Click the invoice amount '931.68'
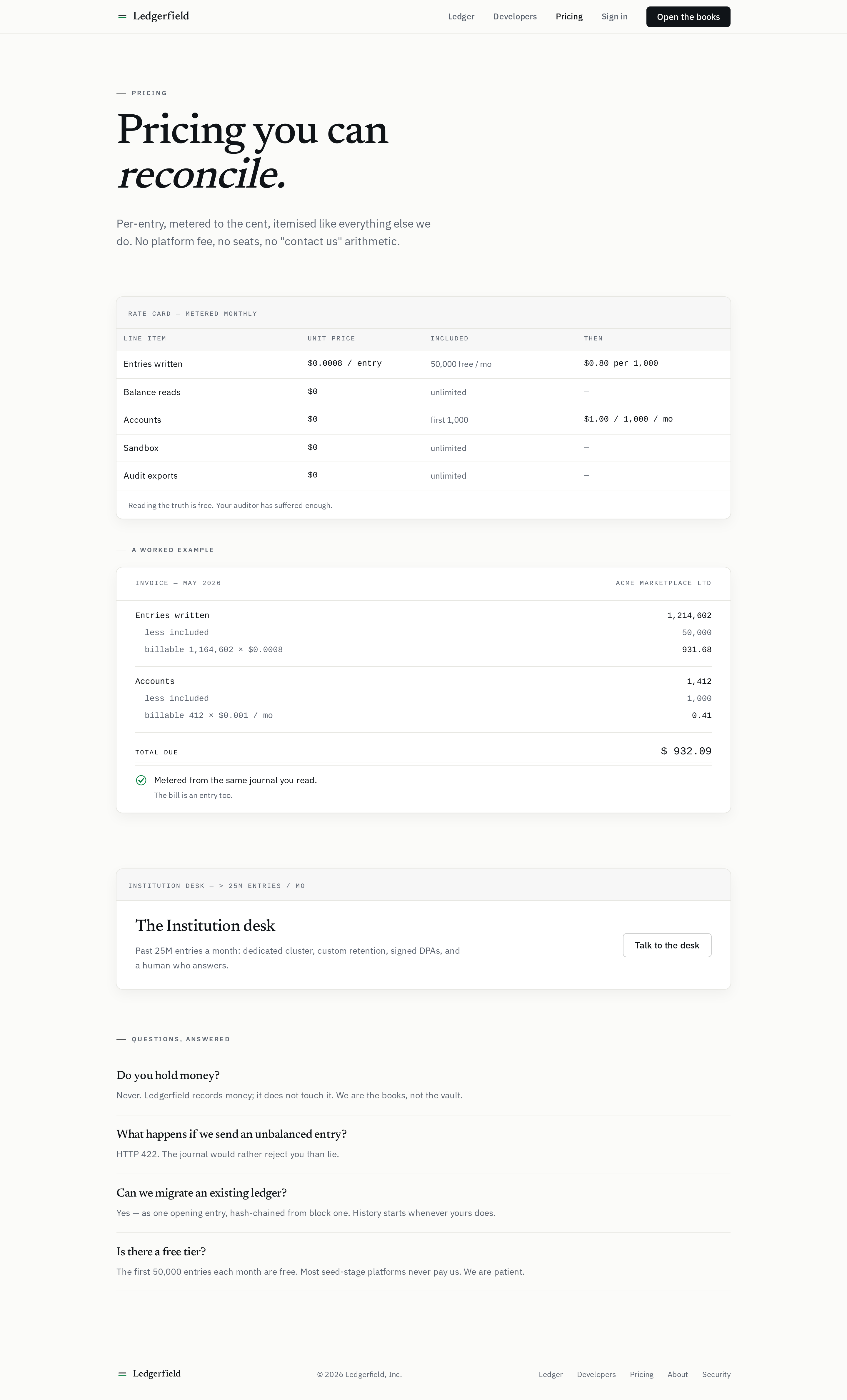This screenshot has height=1400, width=847. tap(697, 649)
